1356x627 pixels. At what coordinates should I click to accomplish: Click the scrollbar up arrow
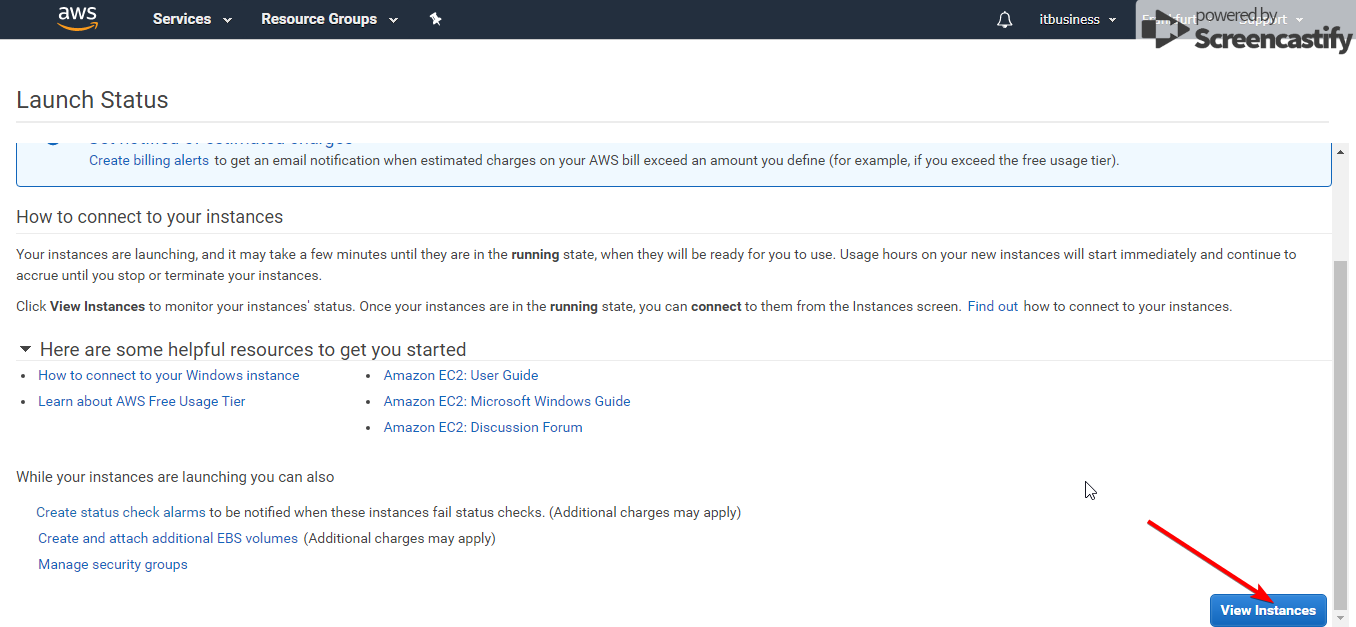1340,150
